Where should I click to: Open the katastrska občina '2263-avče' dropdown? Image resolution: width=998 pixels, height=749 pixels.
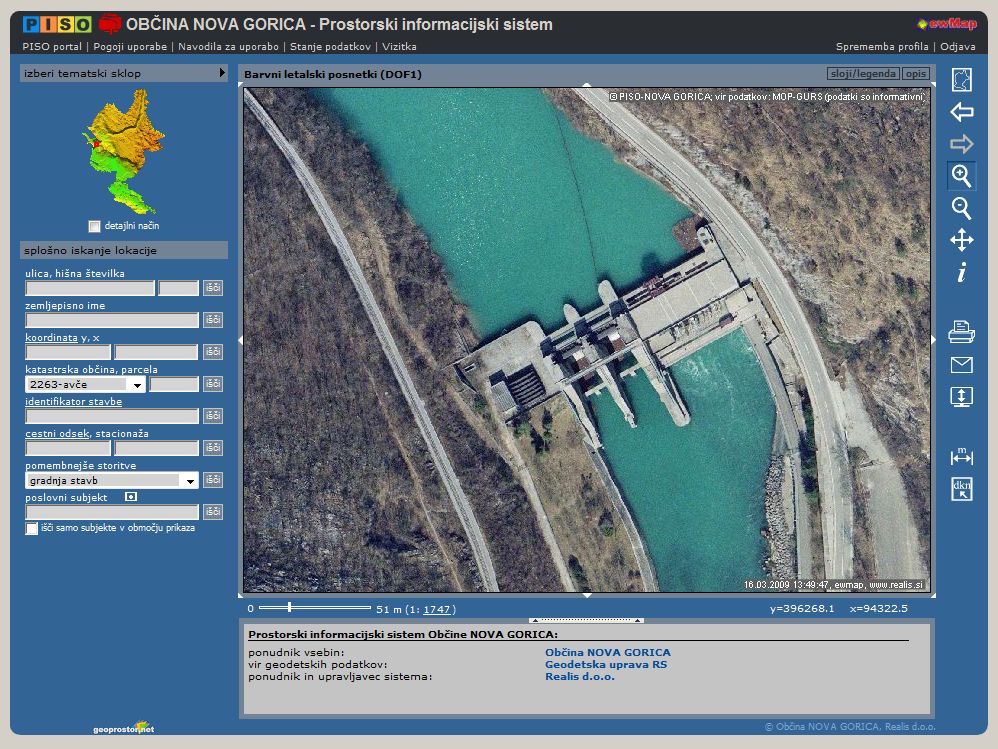tap(137, 384)
